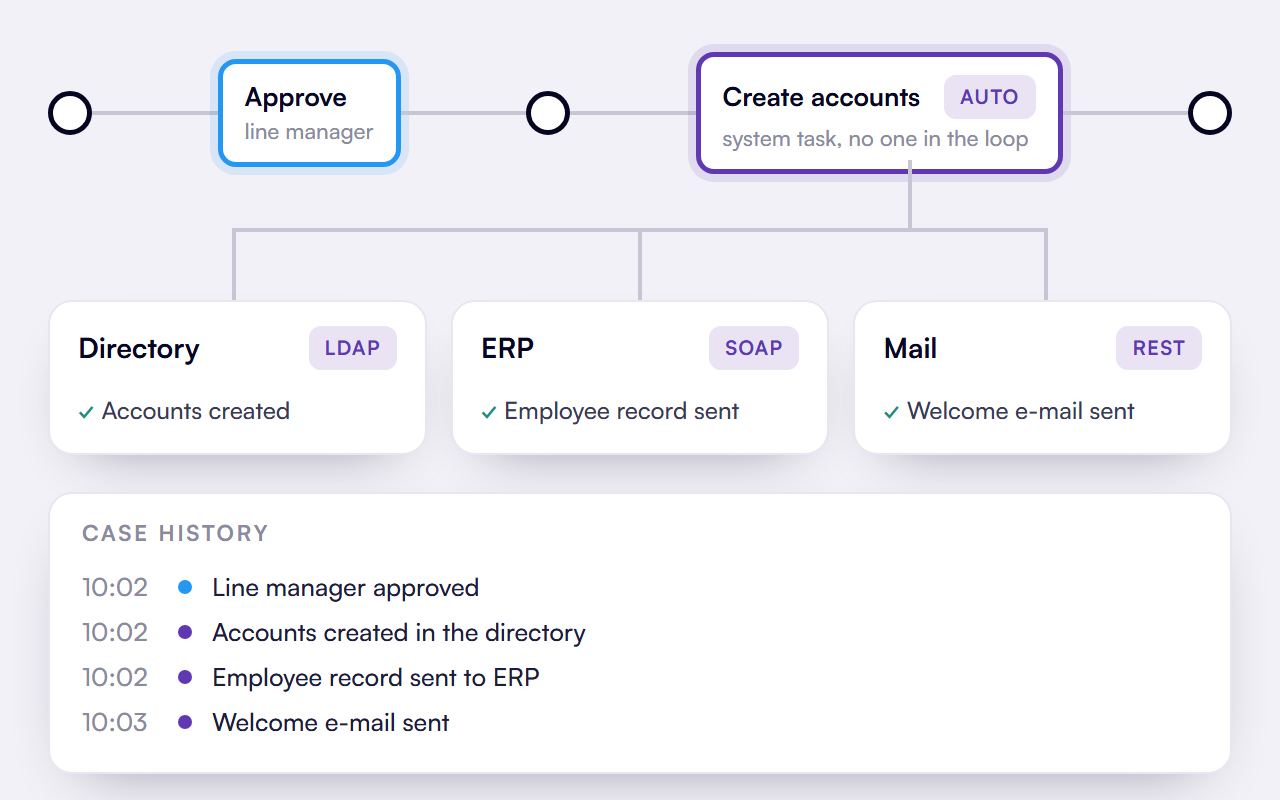
Task: Select the "Employee record sent to ERP" entry
Action: tap(376, 678)
